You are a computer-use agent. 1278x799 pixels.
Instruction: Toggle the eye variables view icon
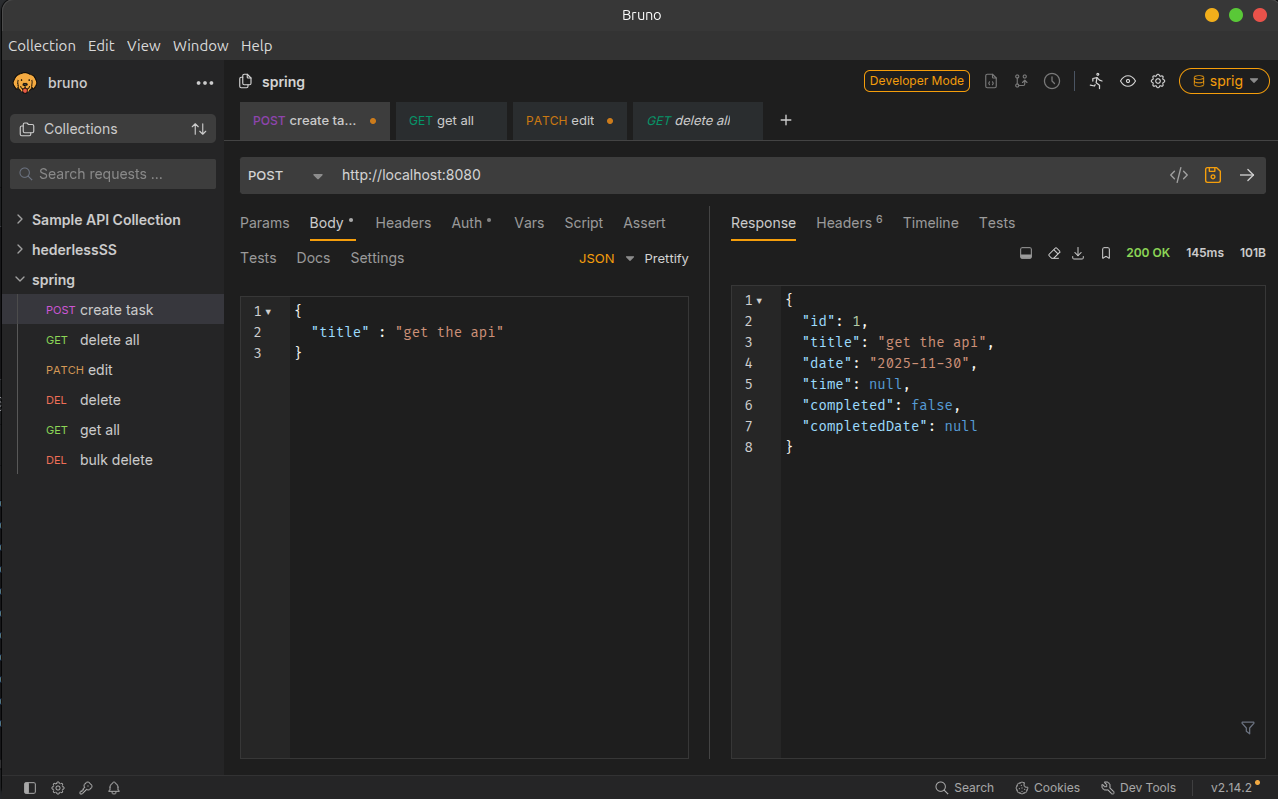[x=1128, y=81]
